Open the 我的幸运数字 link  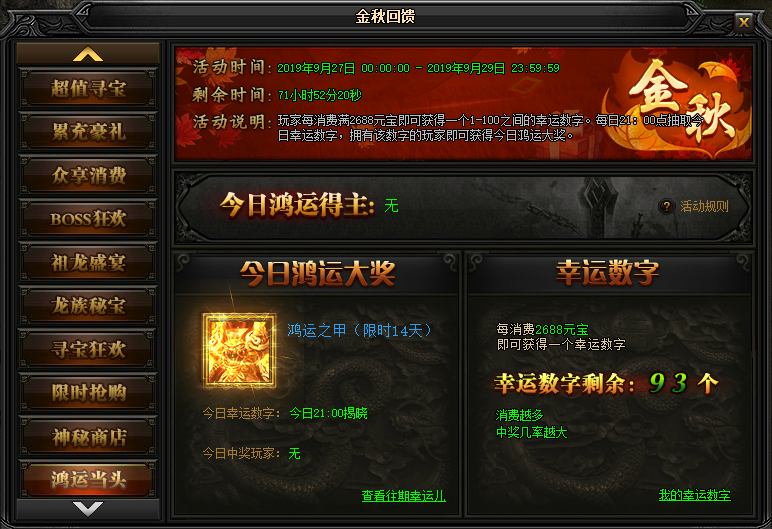(x=695, y=495)
